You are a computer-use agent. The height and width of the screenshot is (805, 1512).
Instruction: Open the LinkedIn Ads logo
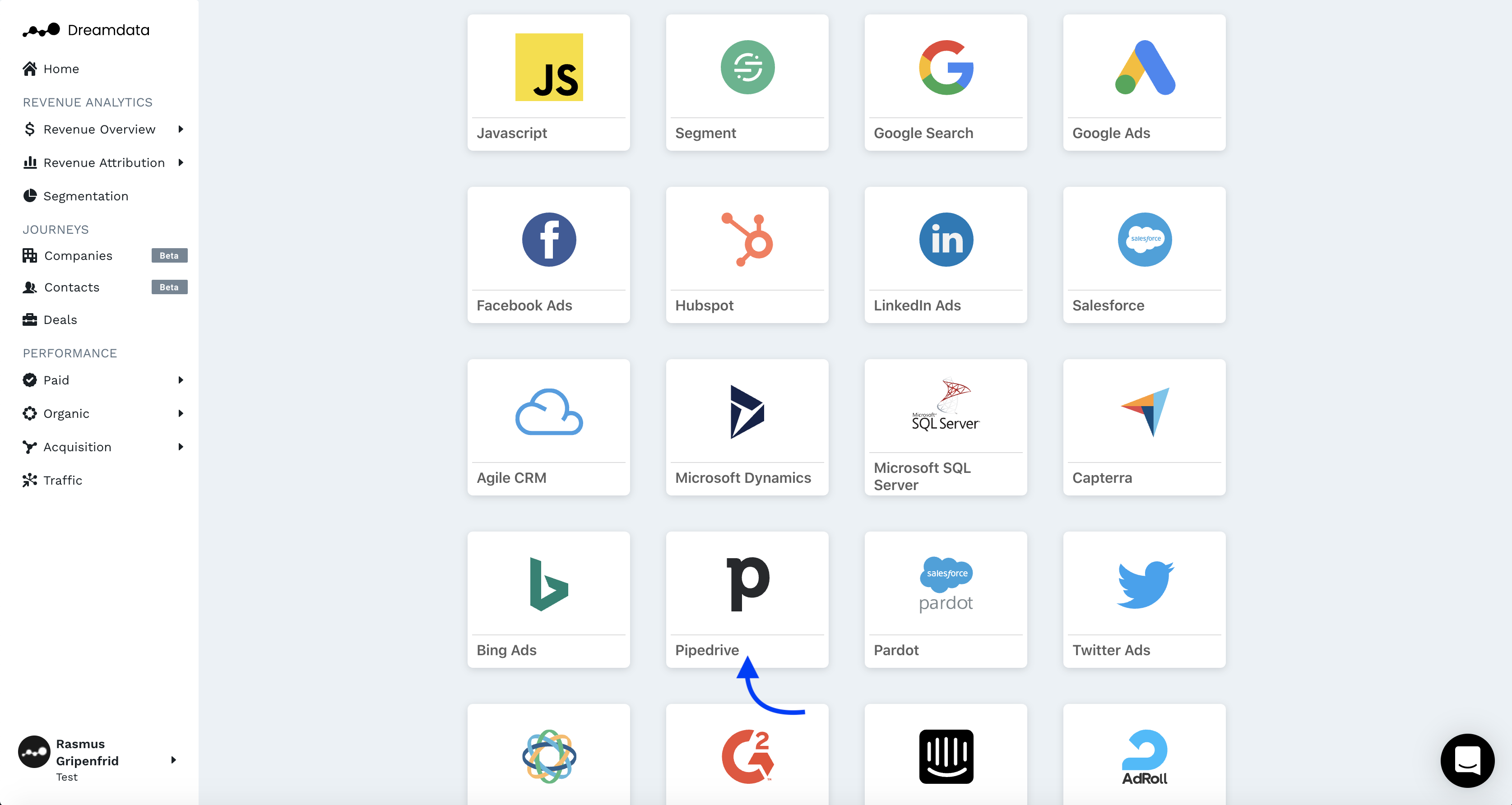tap(946, 240)
